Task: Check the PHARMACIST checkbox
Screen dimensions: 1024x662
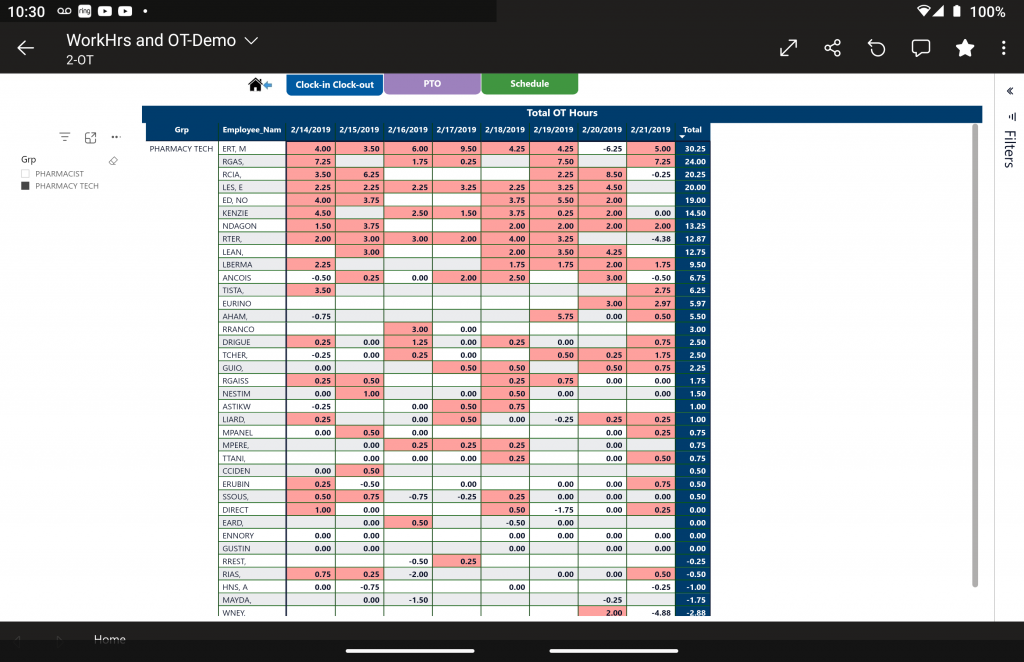Action: click(x=26, y=174)
